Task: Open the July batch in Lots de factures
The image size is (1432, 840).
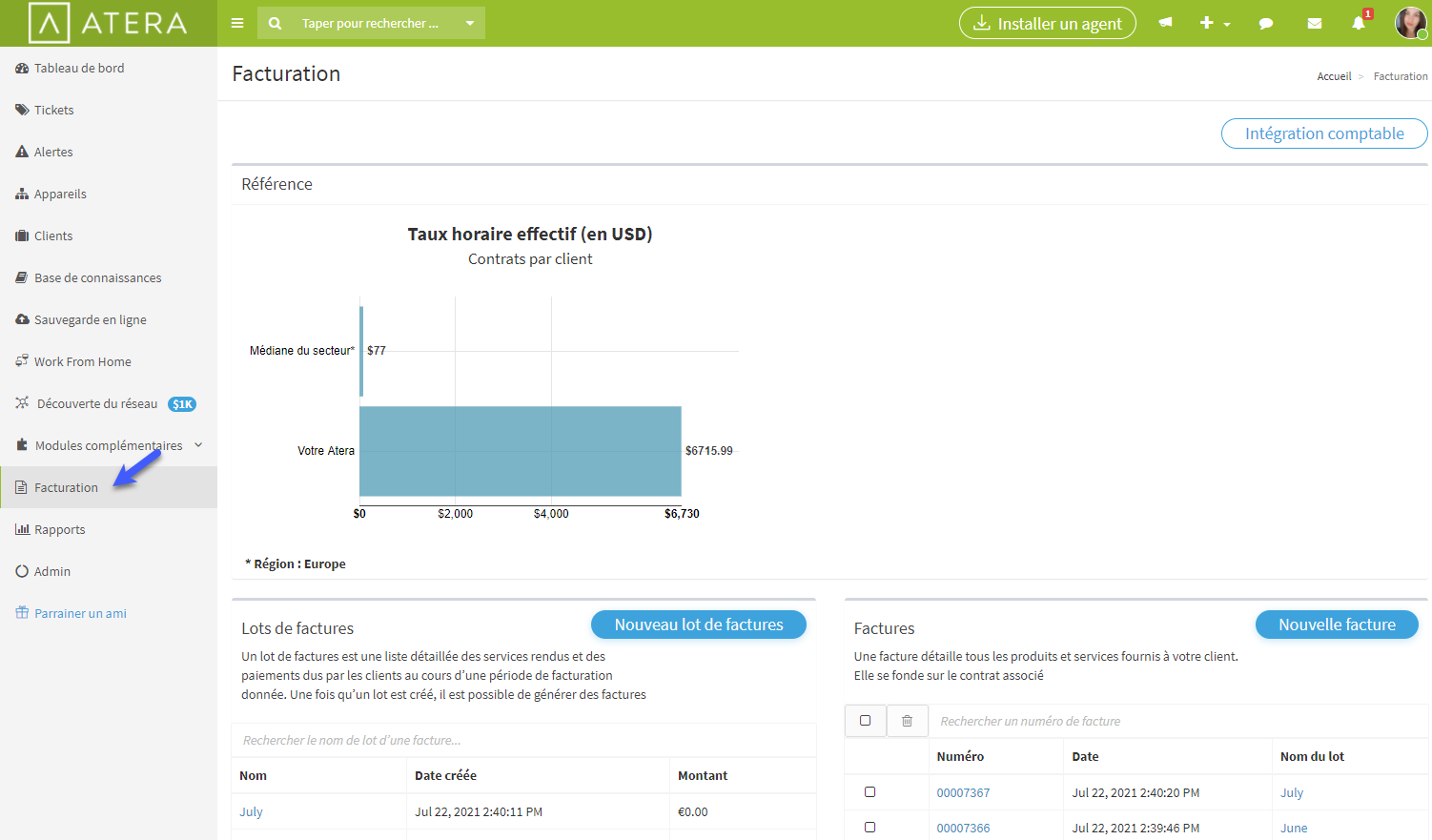Action: [251, 811]
